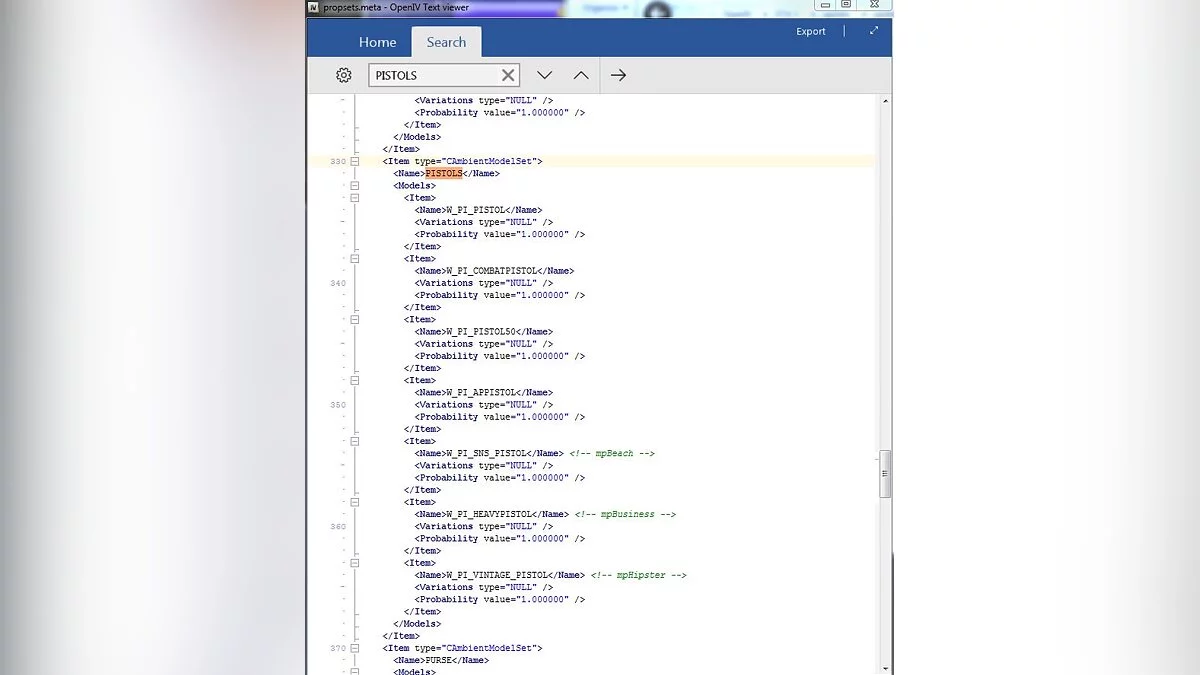Collapse the CAmbientModelSet node at line 330
The height and width of the screenshot is (675, 1200).
(354, 161)
